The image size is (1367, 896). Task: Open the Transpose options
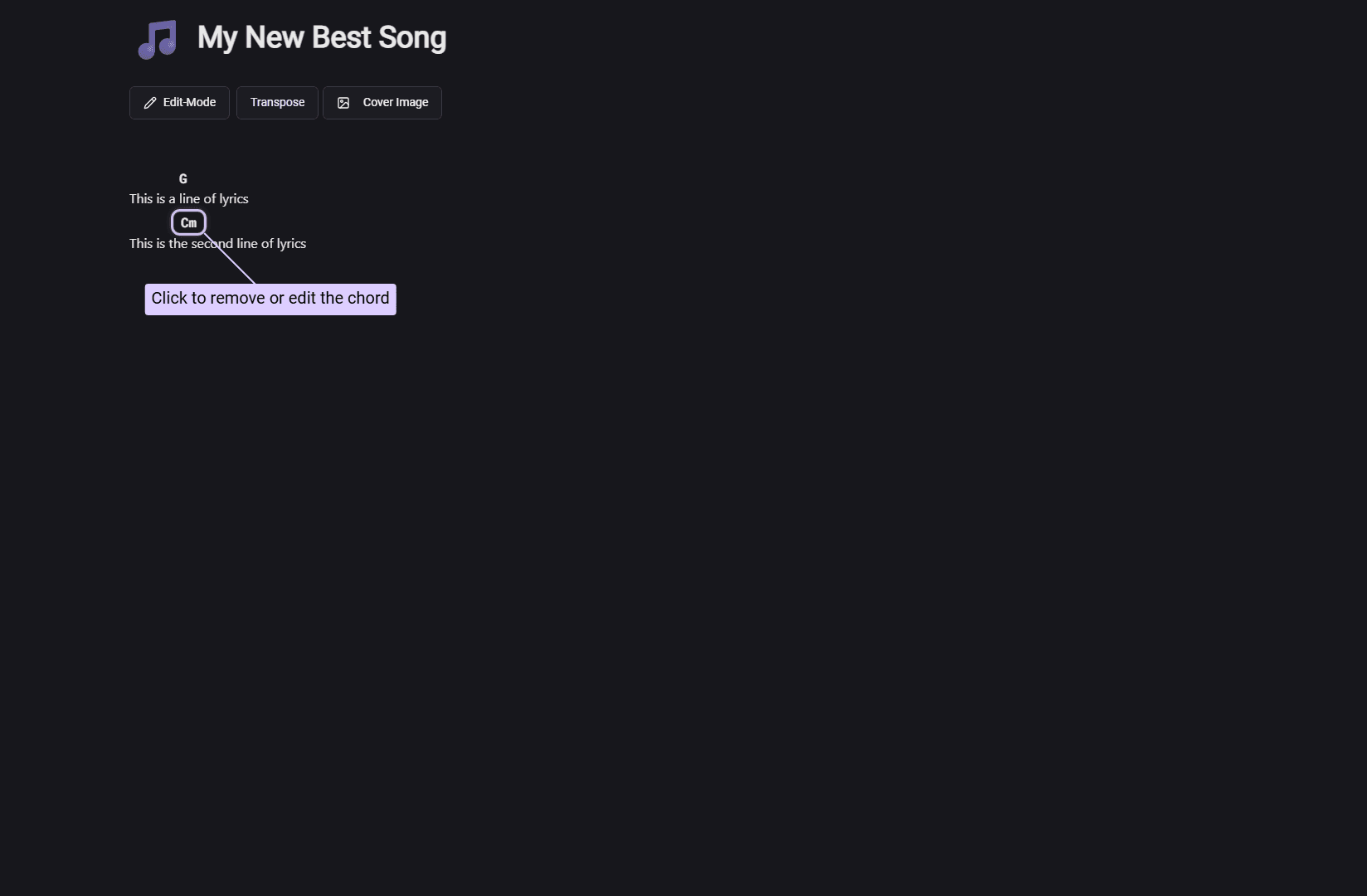tap(277, 103)
